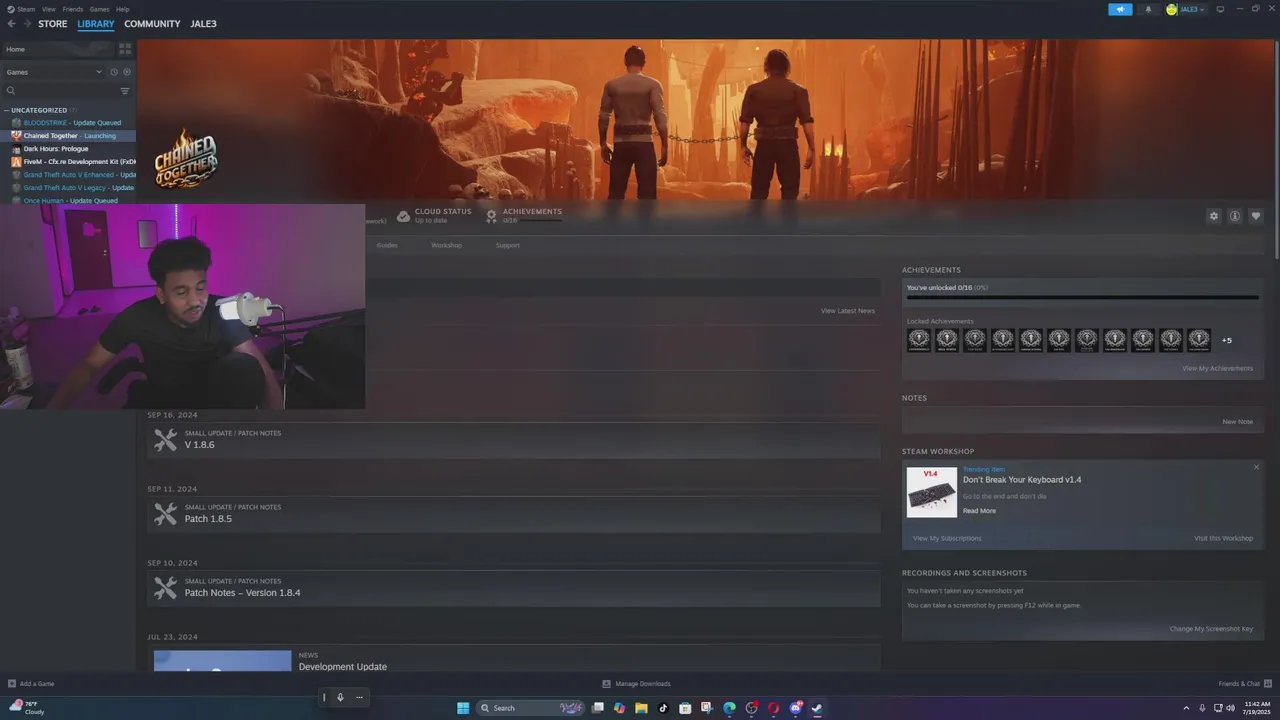
Task: Click the Add a Game plus icon
Action: point(12,684)
